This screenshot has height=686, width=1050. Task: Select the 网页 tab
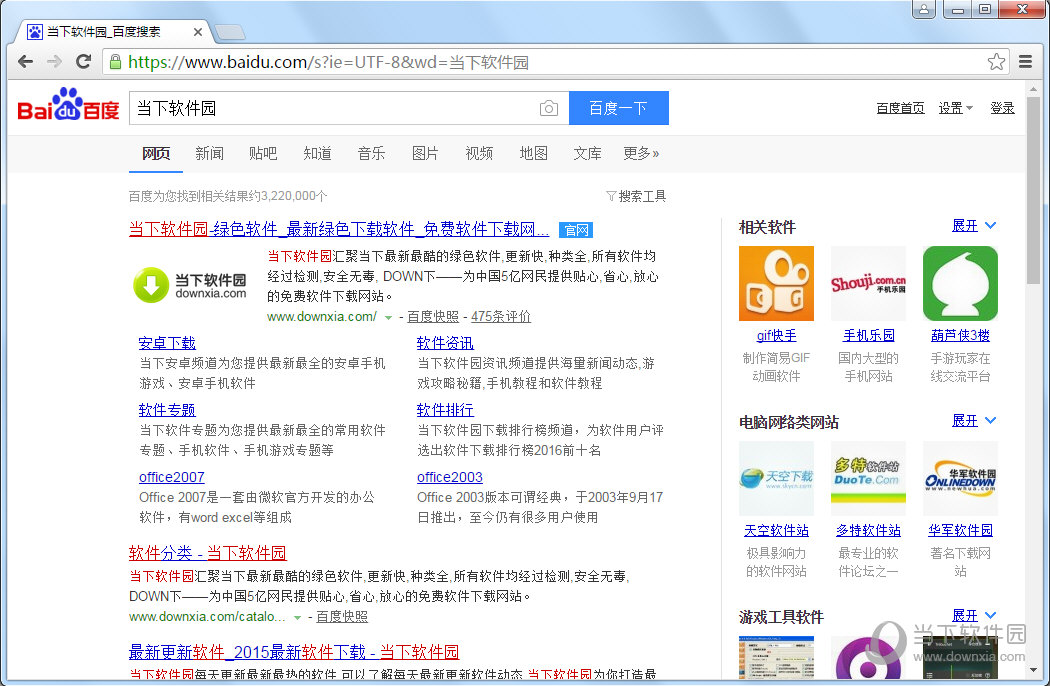(x=155, y=153)
